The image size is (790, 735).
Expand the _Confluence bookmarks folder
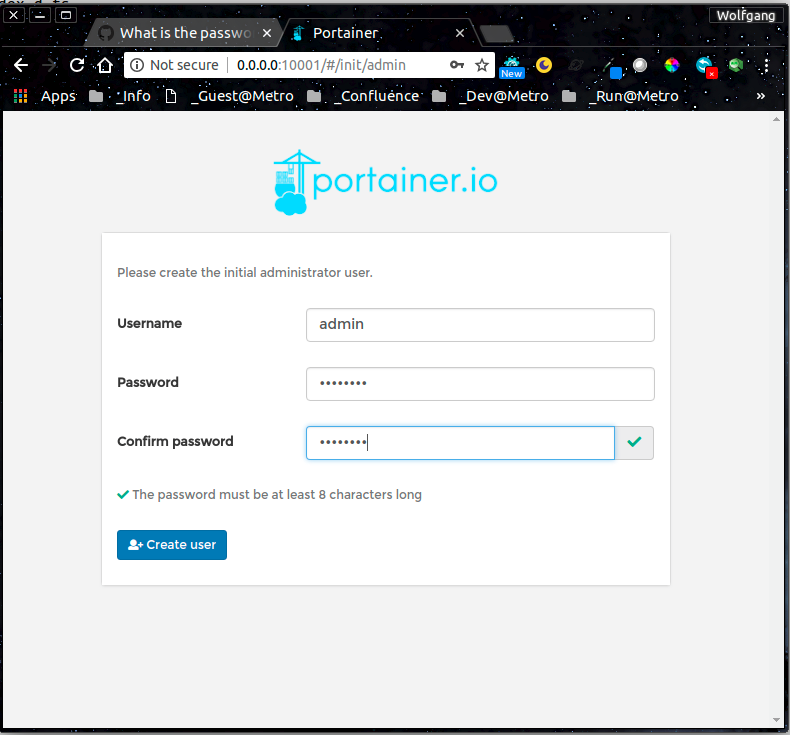point(363,96)
